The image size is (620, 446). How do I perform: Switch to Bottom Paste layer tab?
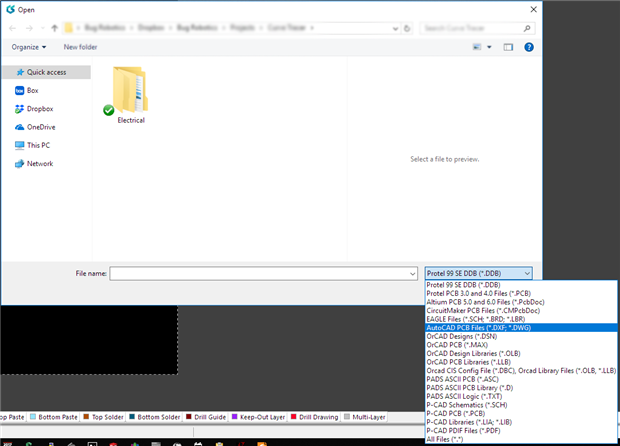(x=54, y=417)
